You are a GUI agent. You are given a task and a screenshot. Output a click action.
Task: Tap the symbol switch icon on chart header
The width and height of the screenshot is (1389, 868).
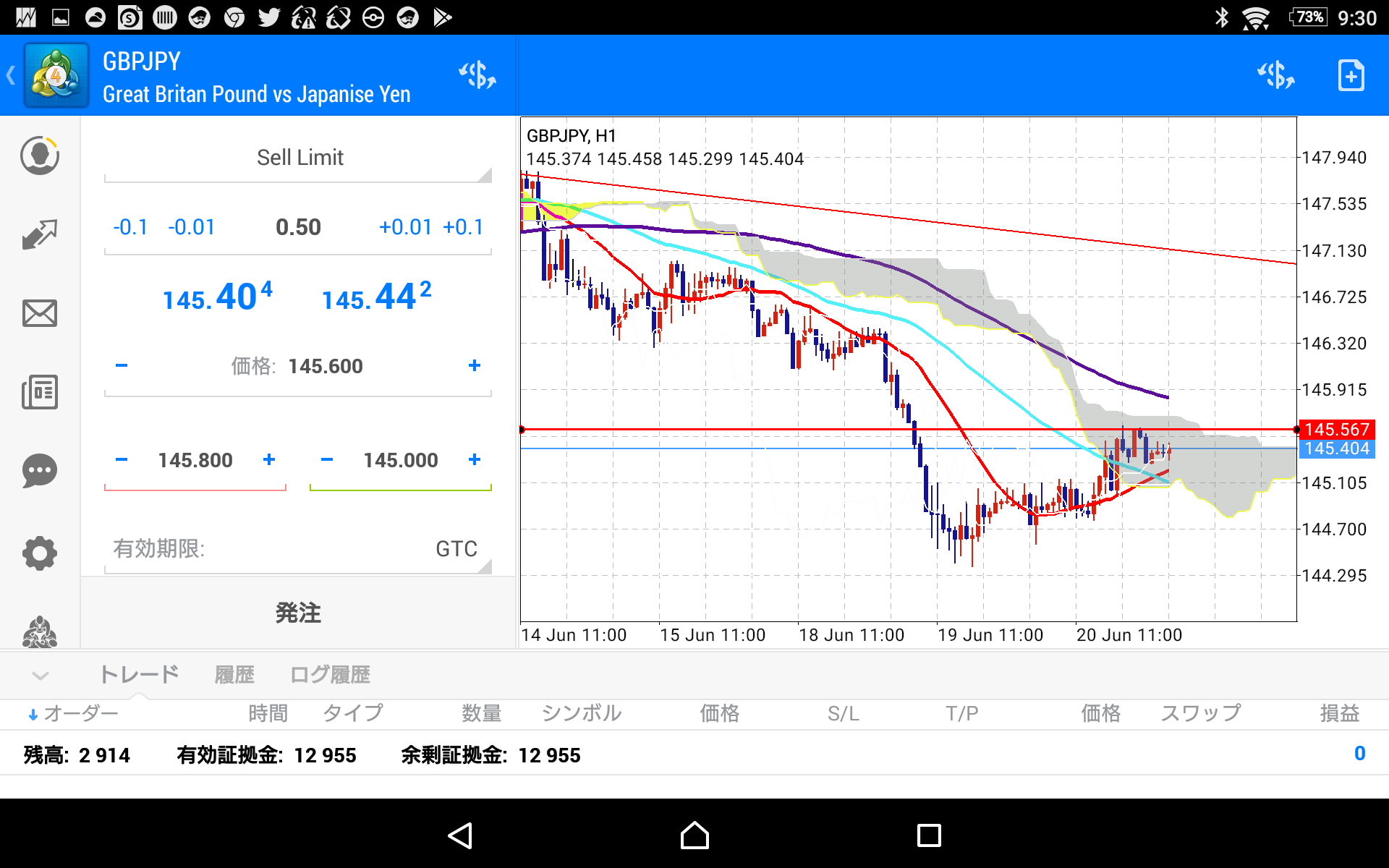1275,75
